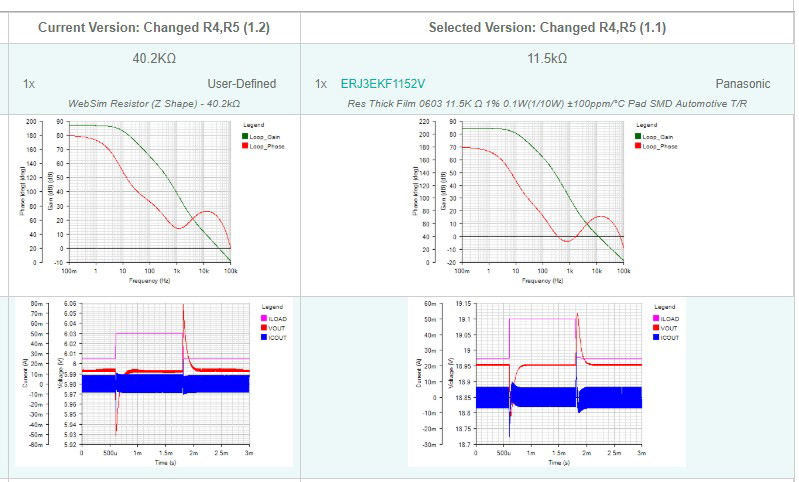Click red Loop_Phase swatch in right Bode legend

pos(638,146)
